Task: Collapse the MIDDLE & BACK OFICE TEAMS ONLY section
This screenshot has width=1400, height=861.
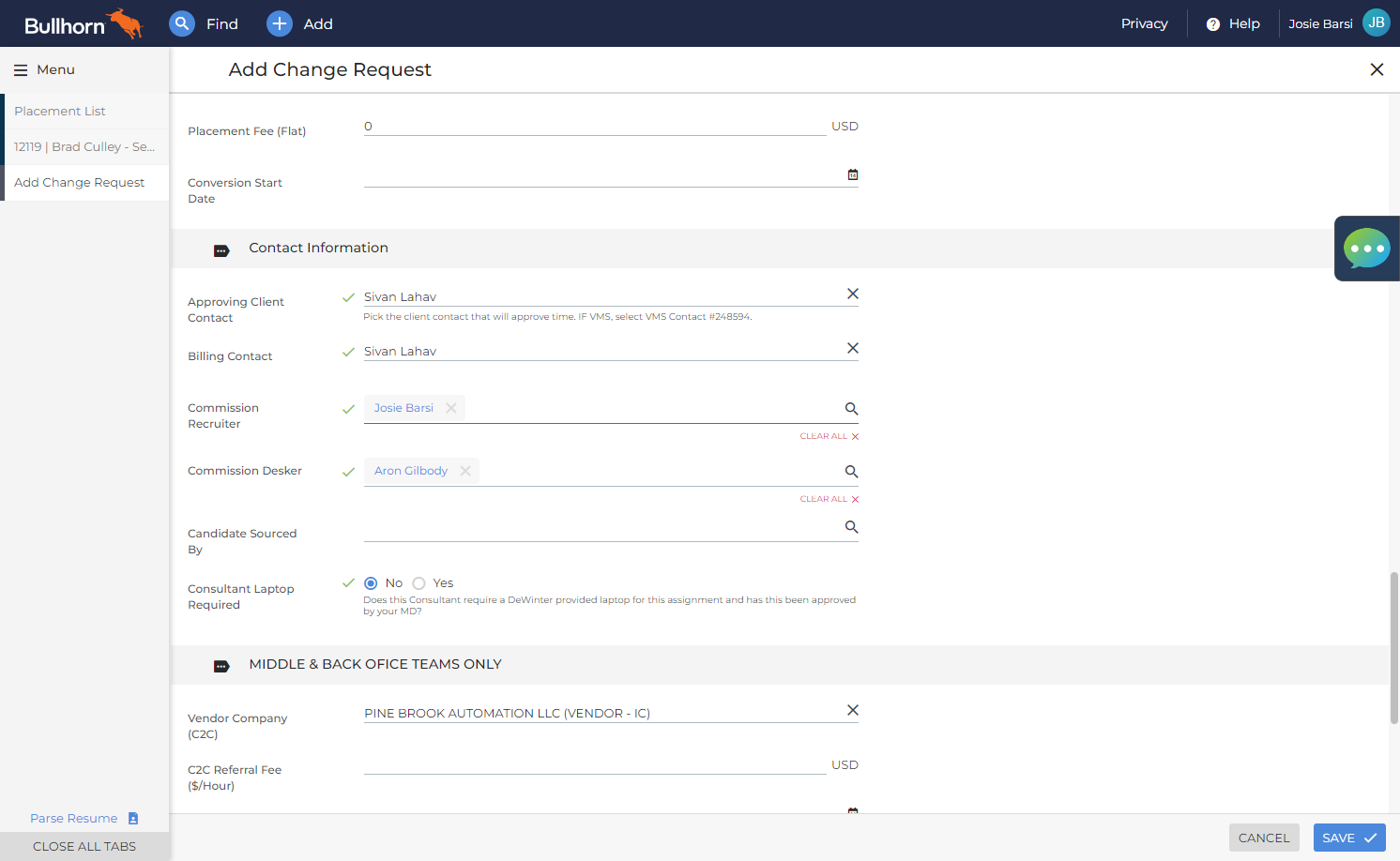Action: [x=221, y=667]
